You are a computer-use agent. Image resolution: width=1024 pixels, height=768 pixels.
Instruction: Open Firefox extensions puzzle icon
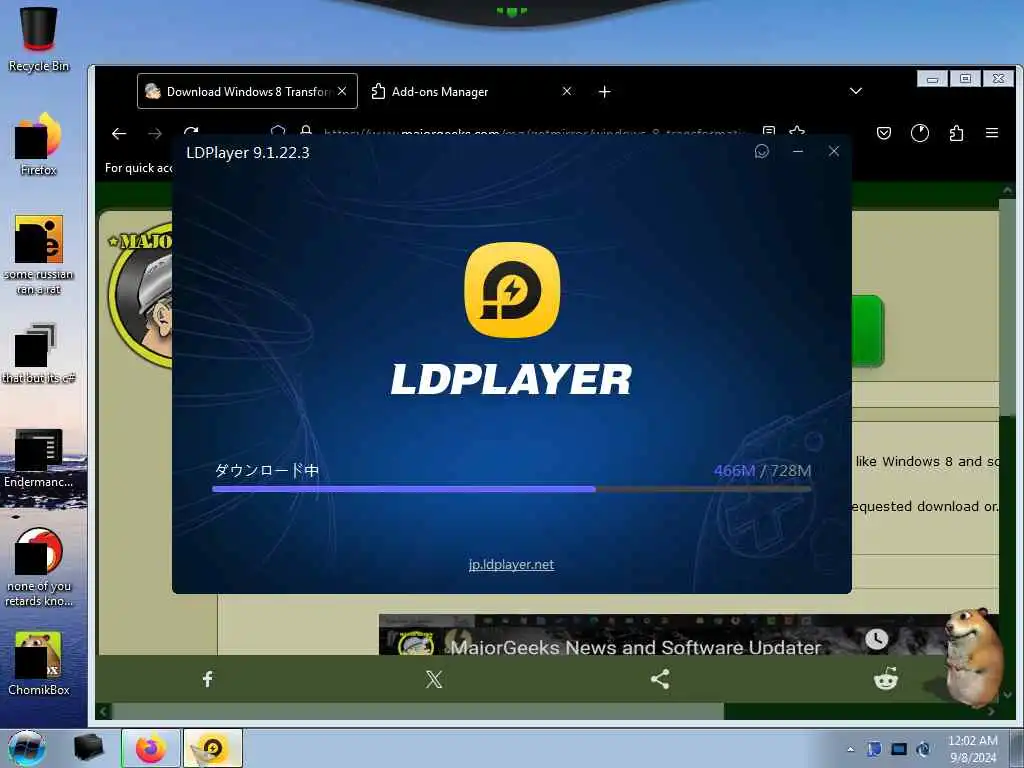pos(956,133)
